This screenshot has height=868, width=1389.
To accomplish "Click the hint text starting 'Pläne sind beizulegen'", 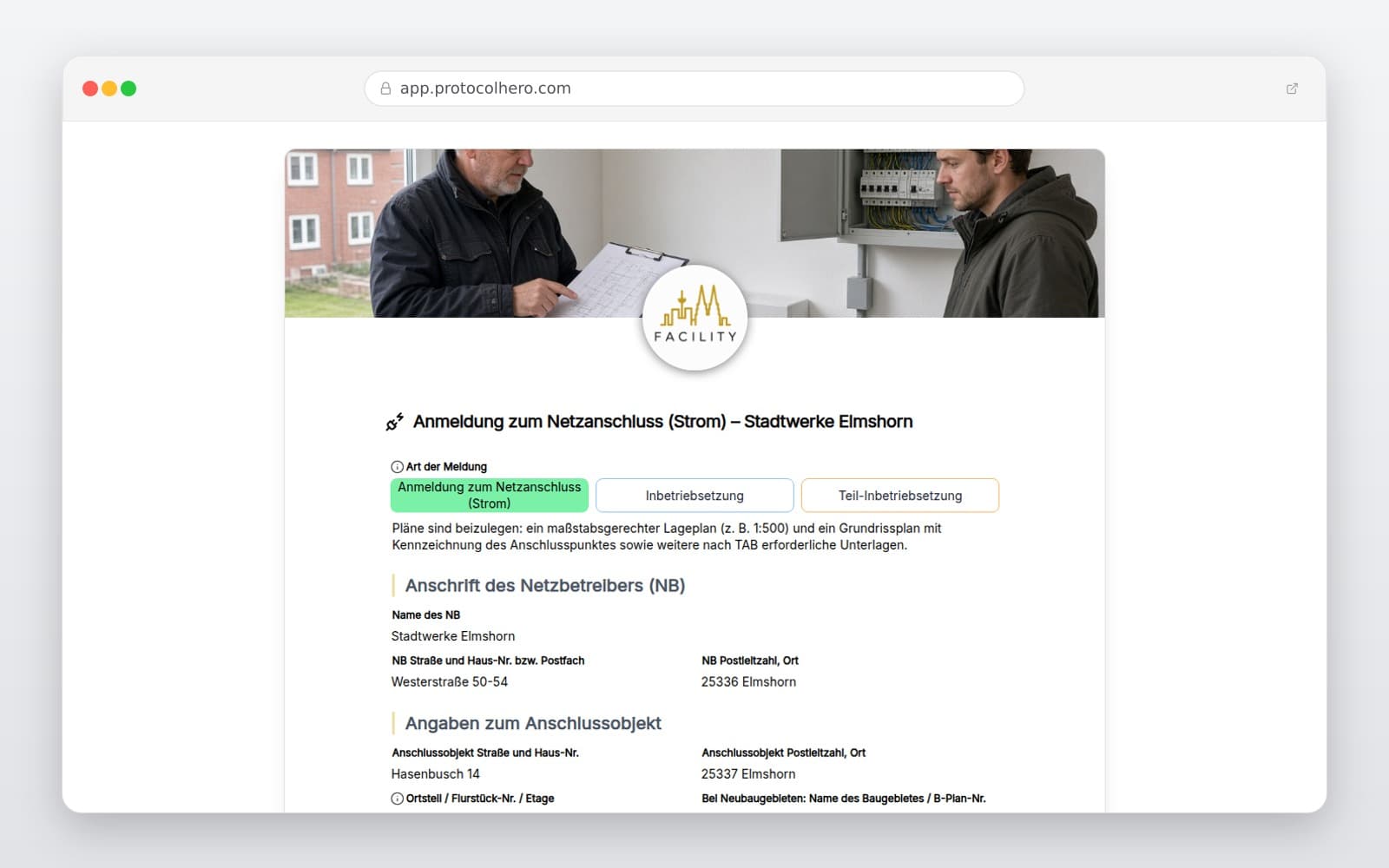I will click(667, 536).
